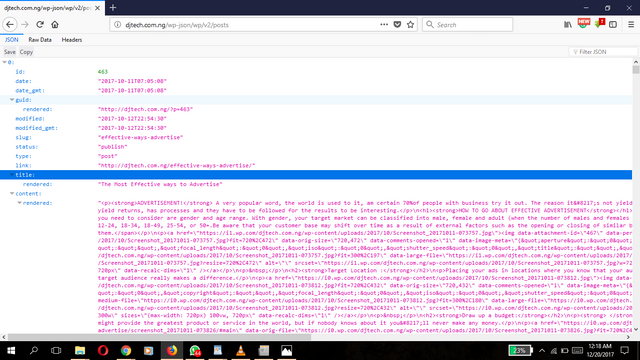Image resolution: width=640 pixels, height=360 pixels.
Task: Select the slug value "effective-ways-advertise"
Action: 140,138
